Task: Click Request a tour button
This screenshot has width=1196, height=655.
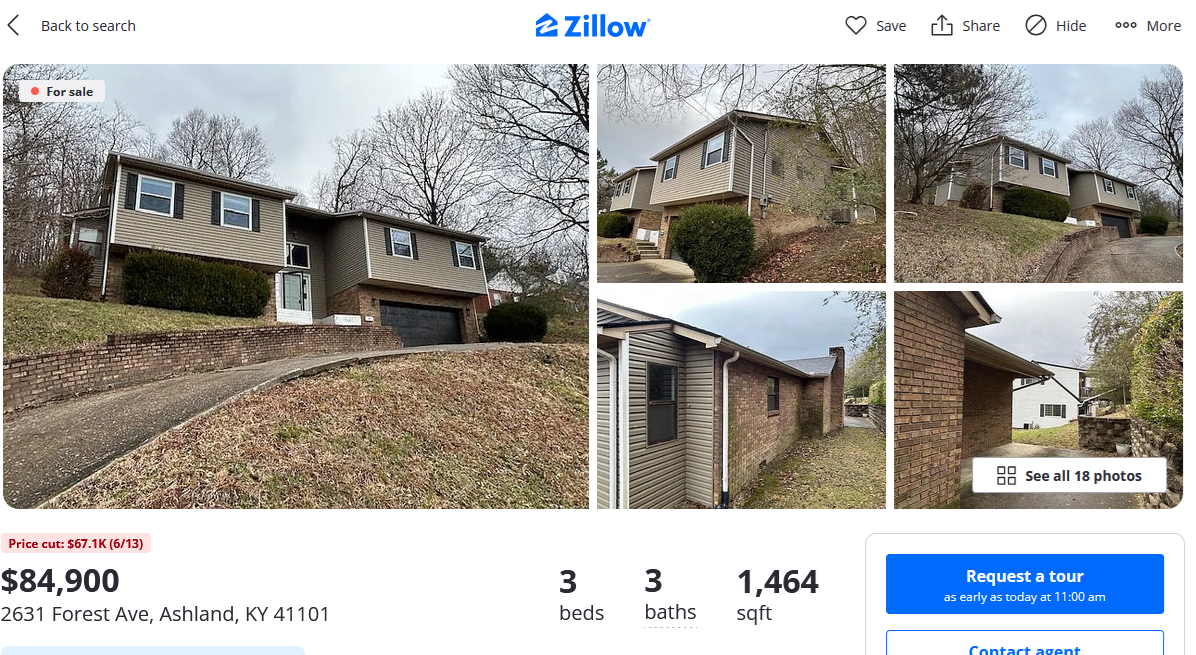Action: pyautogui.click(x=1024, y=584)
